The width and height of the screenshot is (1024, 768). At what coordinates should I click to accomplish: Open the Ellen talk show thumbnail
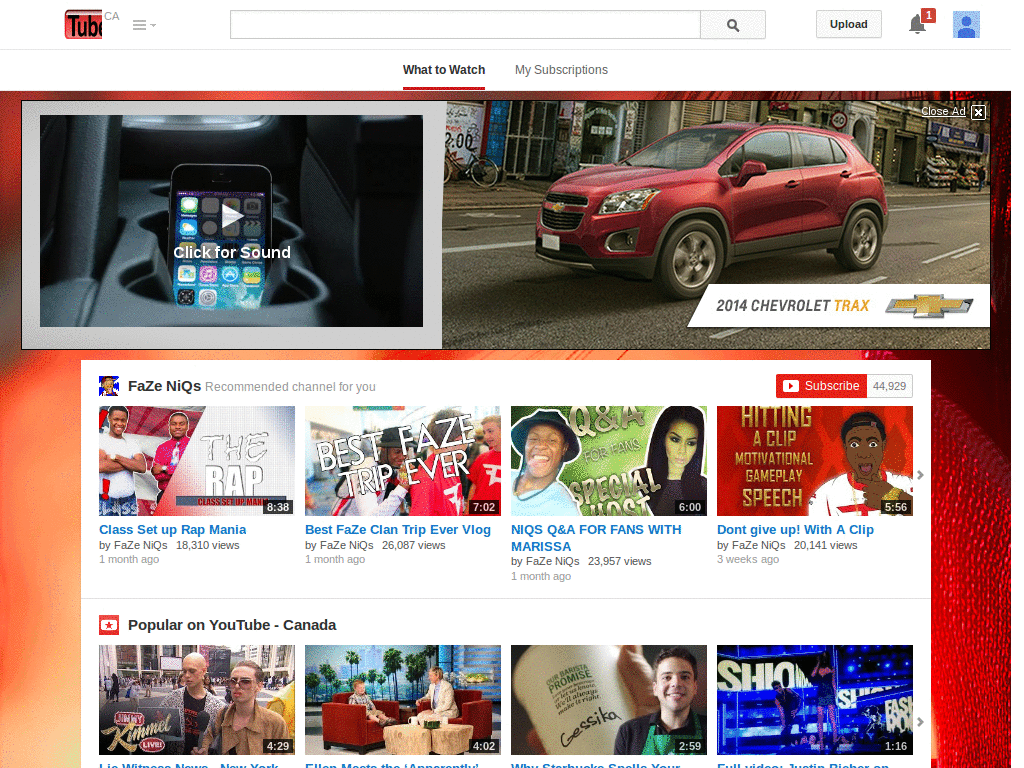(403, 700)
